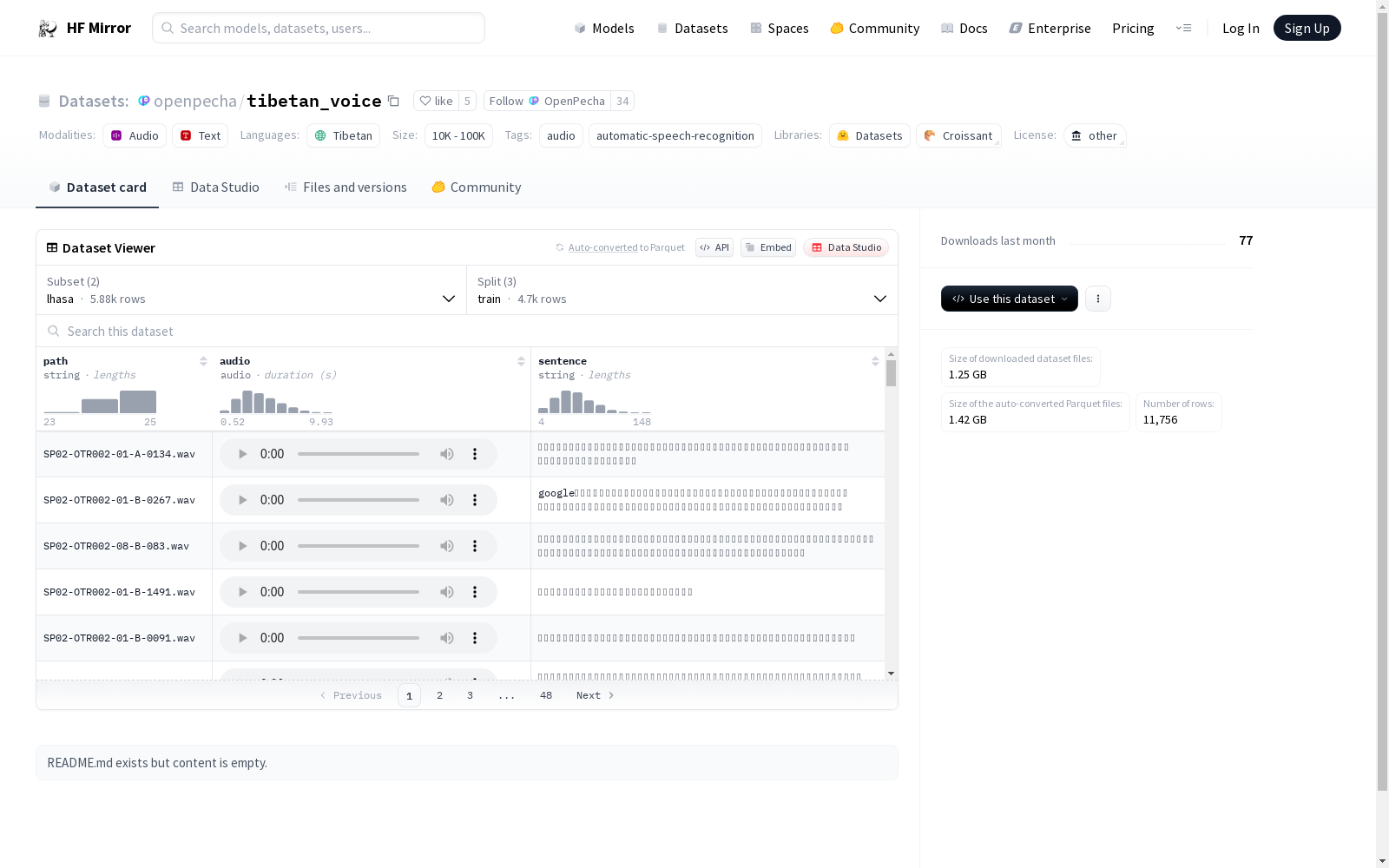1389x868 pixels.
Task: Select the automatic-speech-recognition tag
Action: [x=675, y=135]
